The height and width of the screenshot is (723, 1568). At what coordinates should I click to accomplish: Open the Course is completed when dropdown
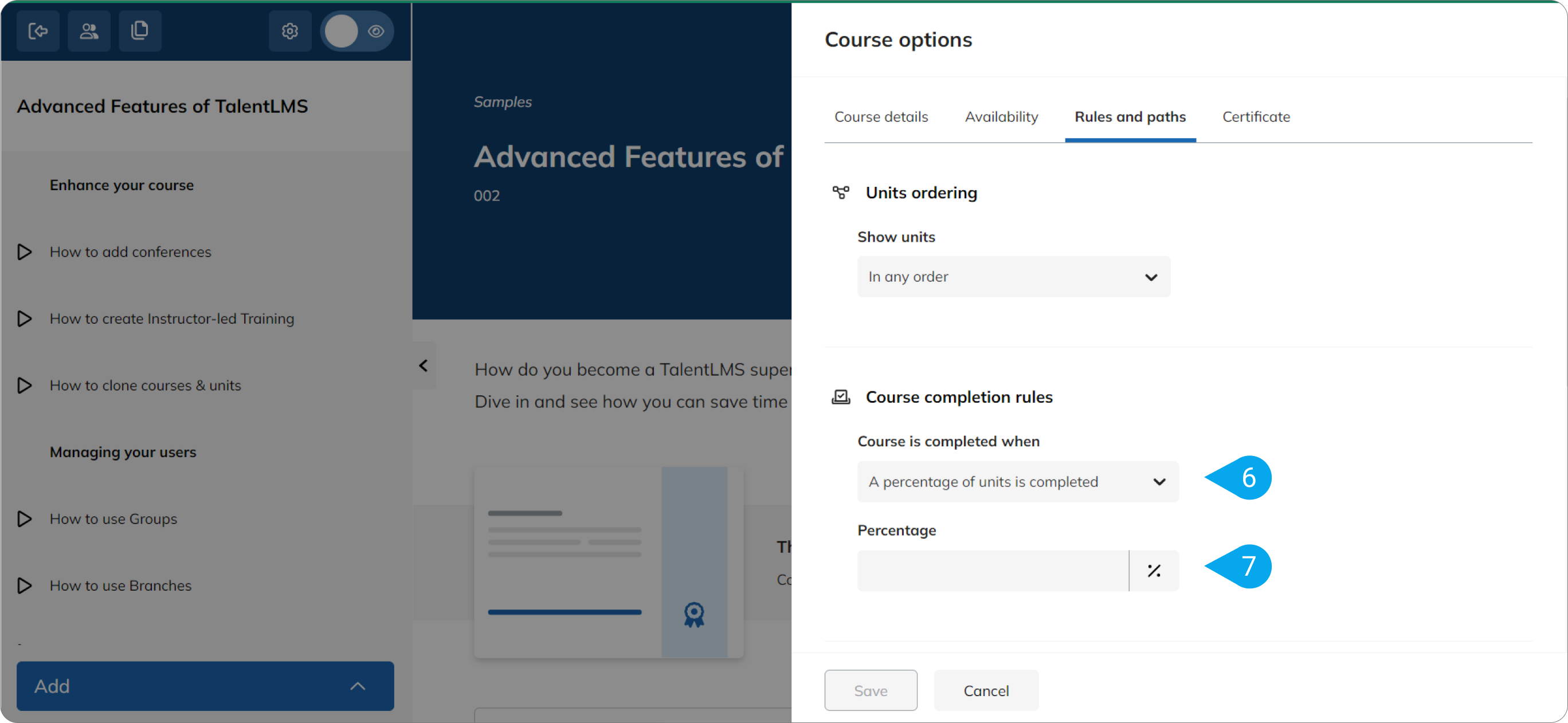pyautogui.click(x=1018, y=481)
